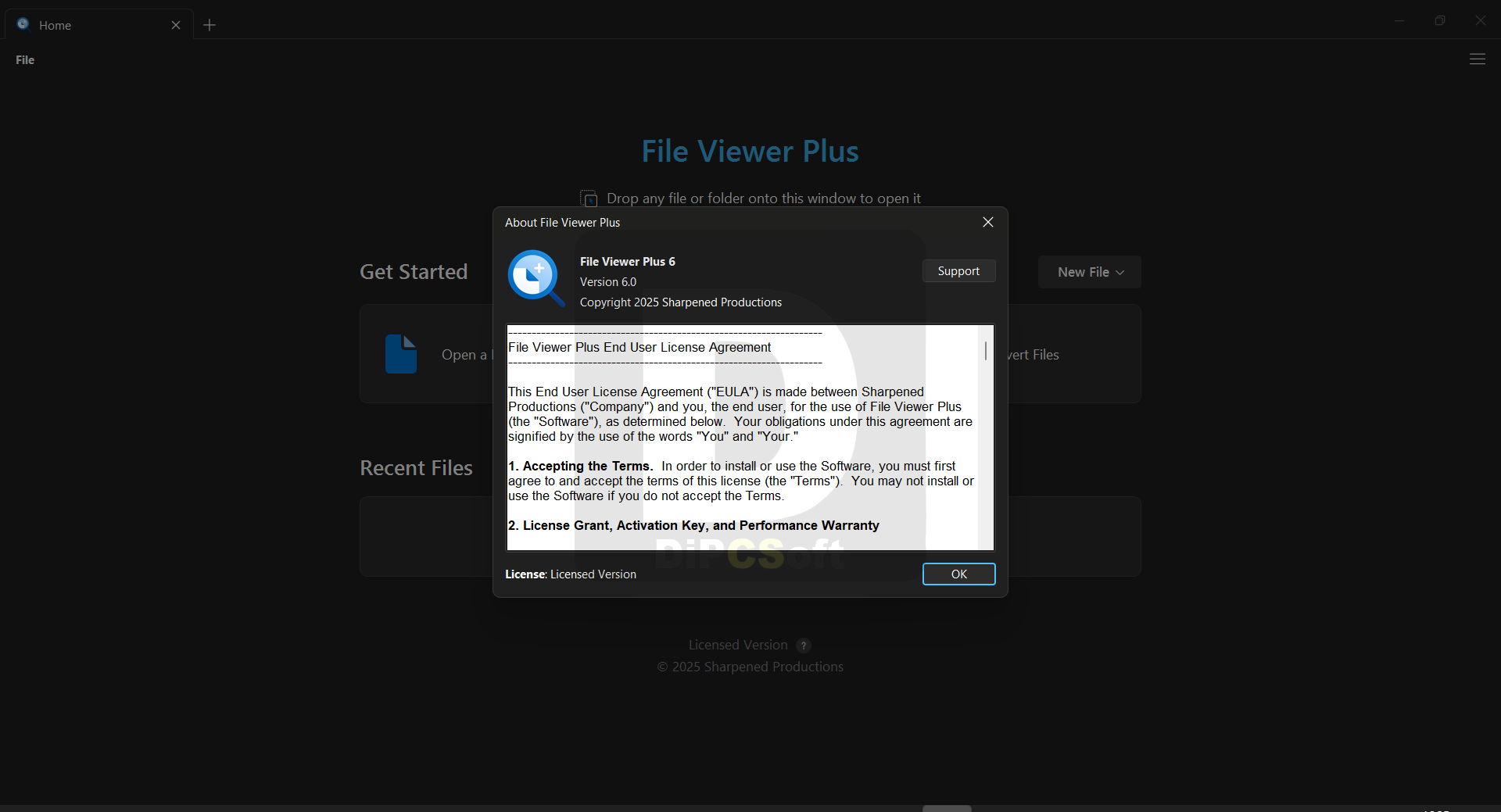Open the File menu

pyautogui.click(x=25, y=60)
